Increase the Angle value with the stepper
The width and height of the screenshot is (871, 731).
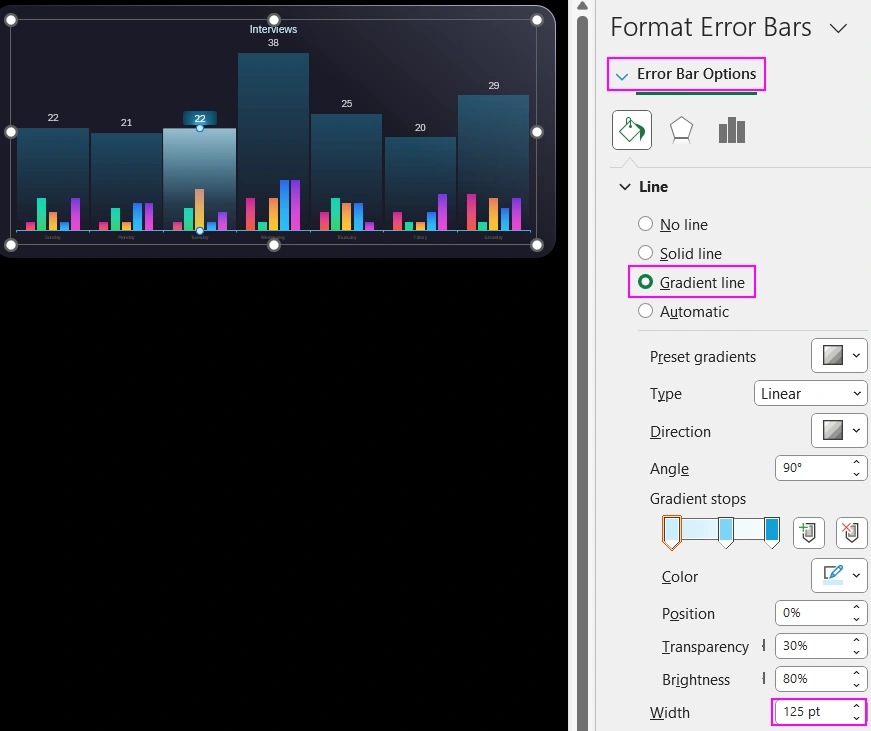coord(858,462)
